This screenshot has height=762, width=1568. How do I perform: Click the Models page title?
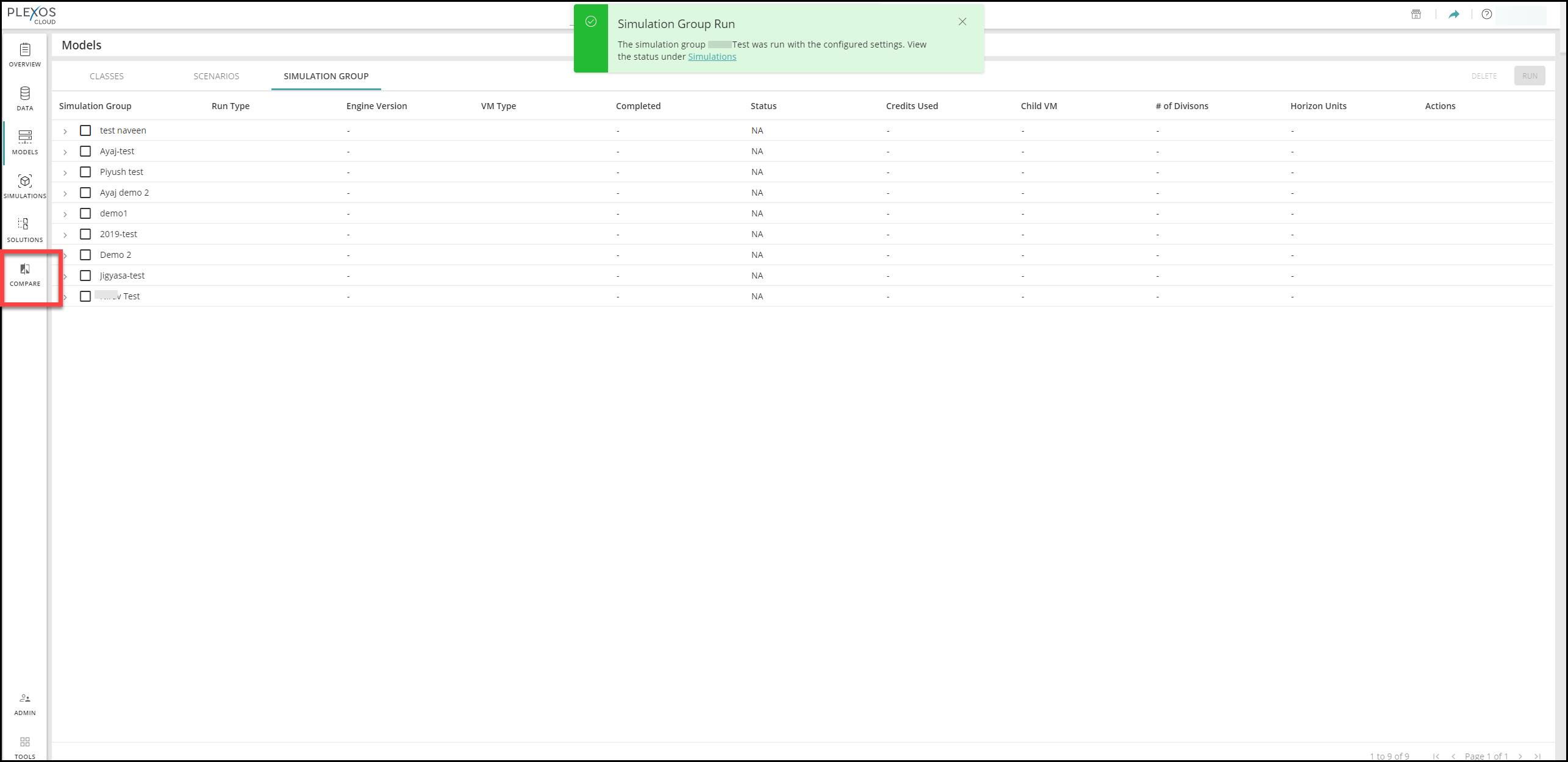click(x=82, y=45)
